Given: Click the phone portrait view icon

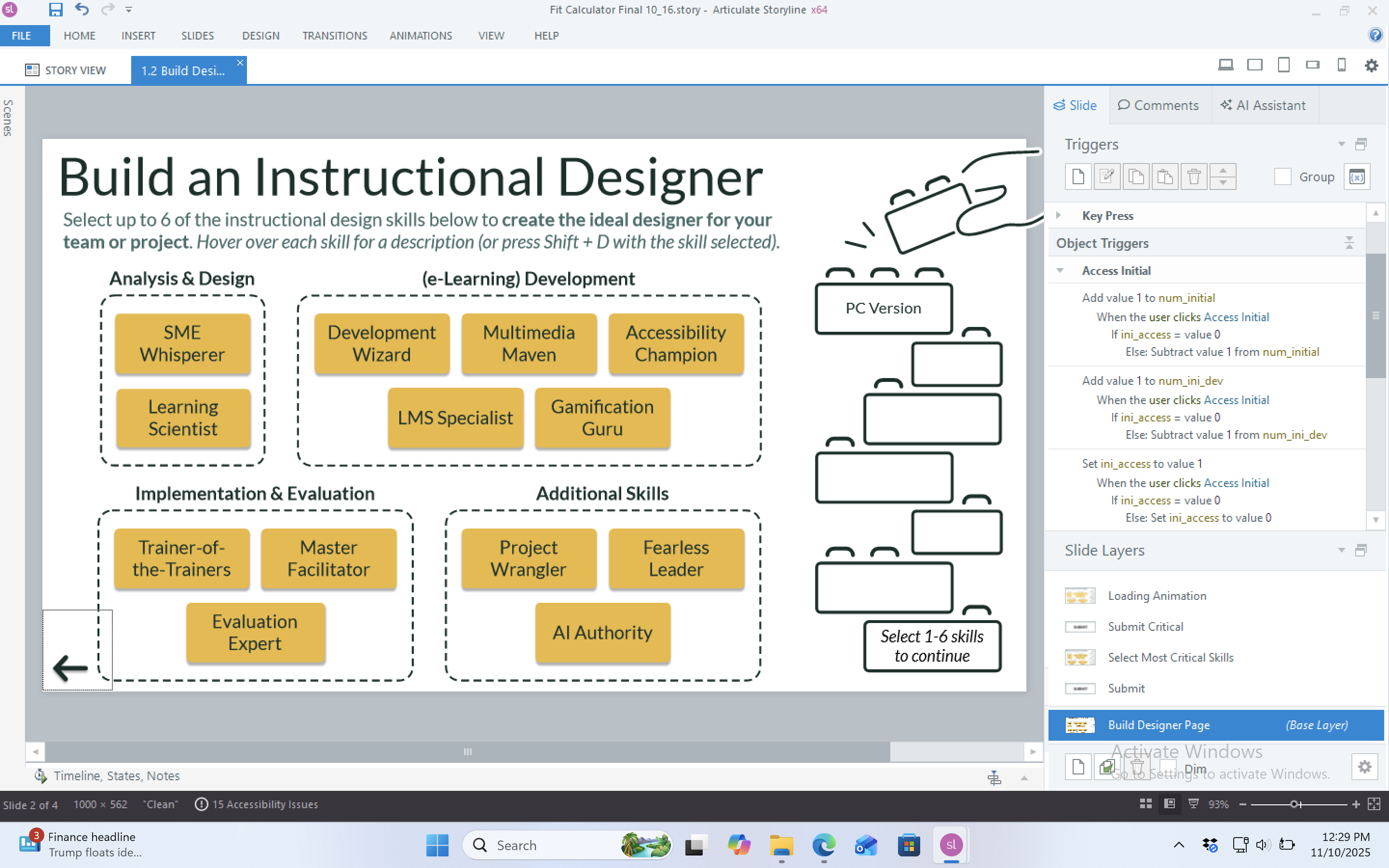Looking at the screenshot, I should pos(1341,66).
